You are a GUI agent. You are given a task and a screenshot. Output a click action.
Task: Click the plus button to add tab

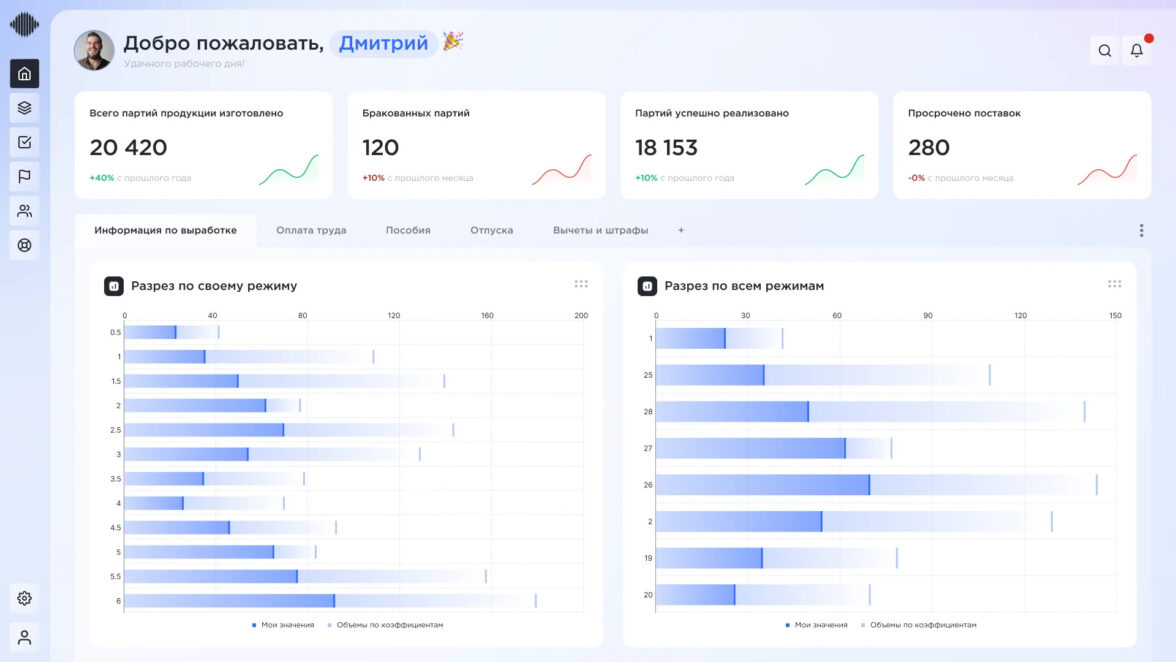pos(681,230)
